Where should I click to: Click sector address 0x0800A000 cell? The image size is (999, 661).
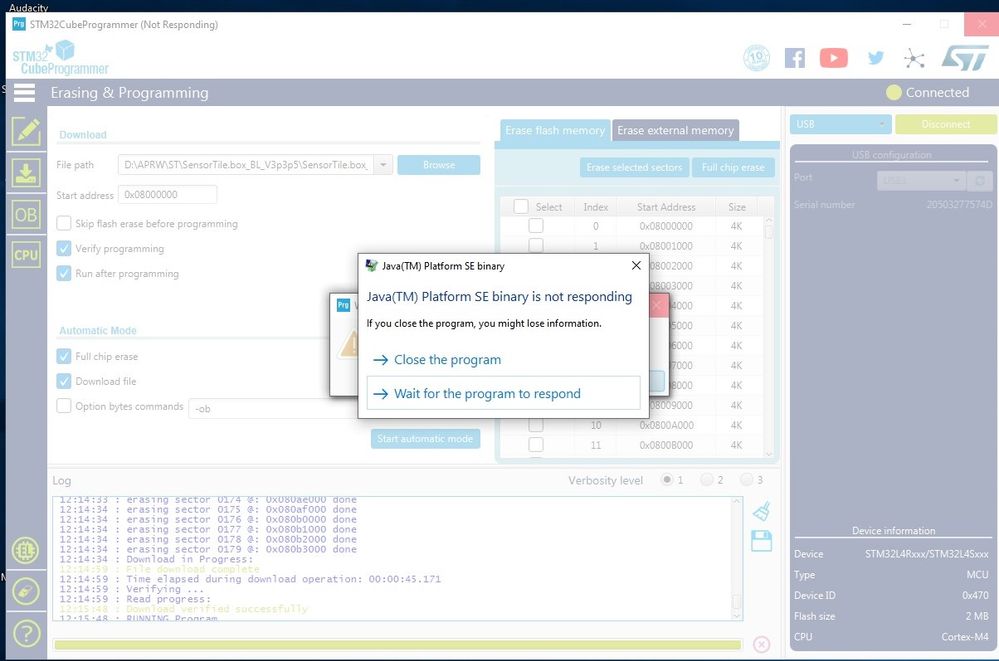pyautogui.click(x=666, y=425)
